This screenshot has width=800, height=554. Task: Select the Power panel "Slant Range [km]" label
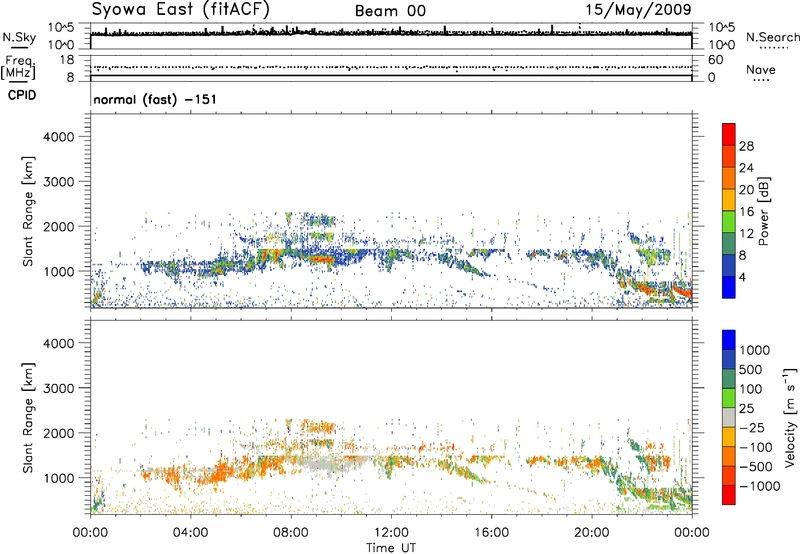tap(28, 211)
